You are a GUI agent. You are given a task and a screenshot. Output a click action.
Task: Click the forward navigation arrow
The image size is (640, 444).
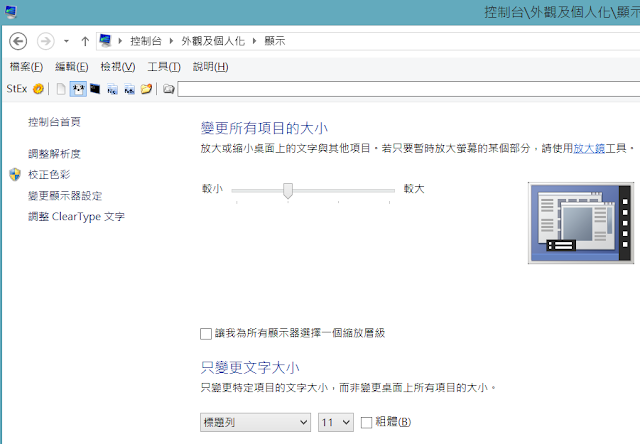[45, 41]
